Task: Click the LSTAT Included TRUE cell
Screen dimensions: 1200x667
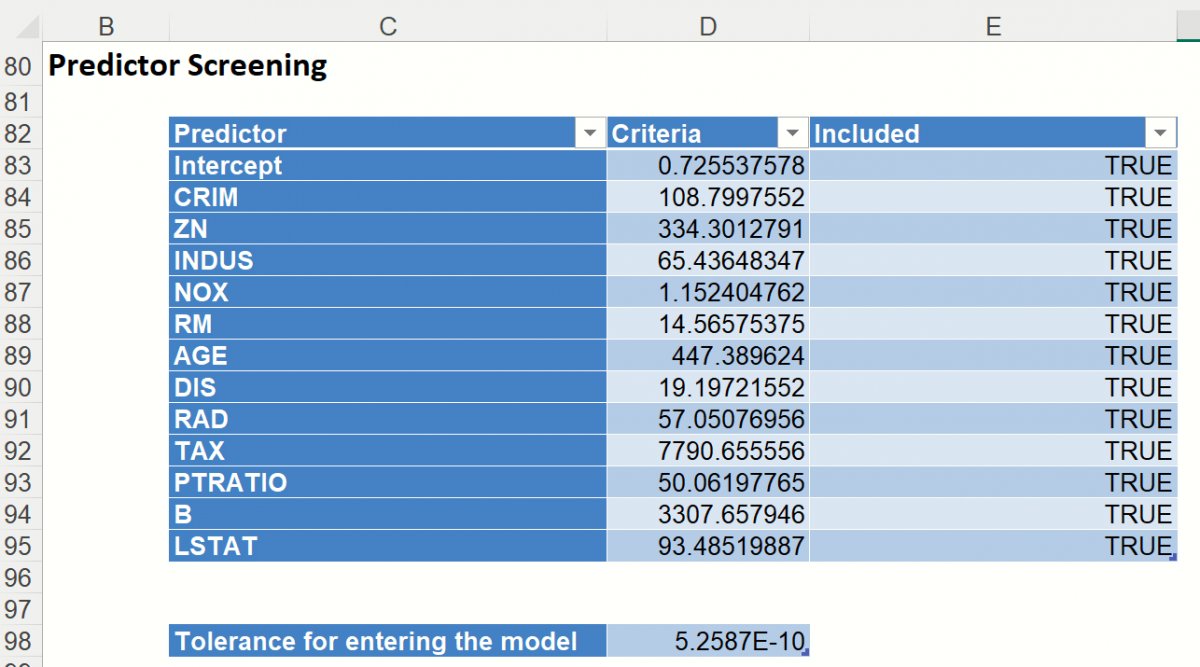Action: tap(993, 546)
